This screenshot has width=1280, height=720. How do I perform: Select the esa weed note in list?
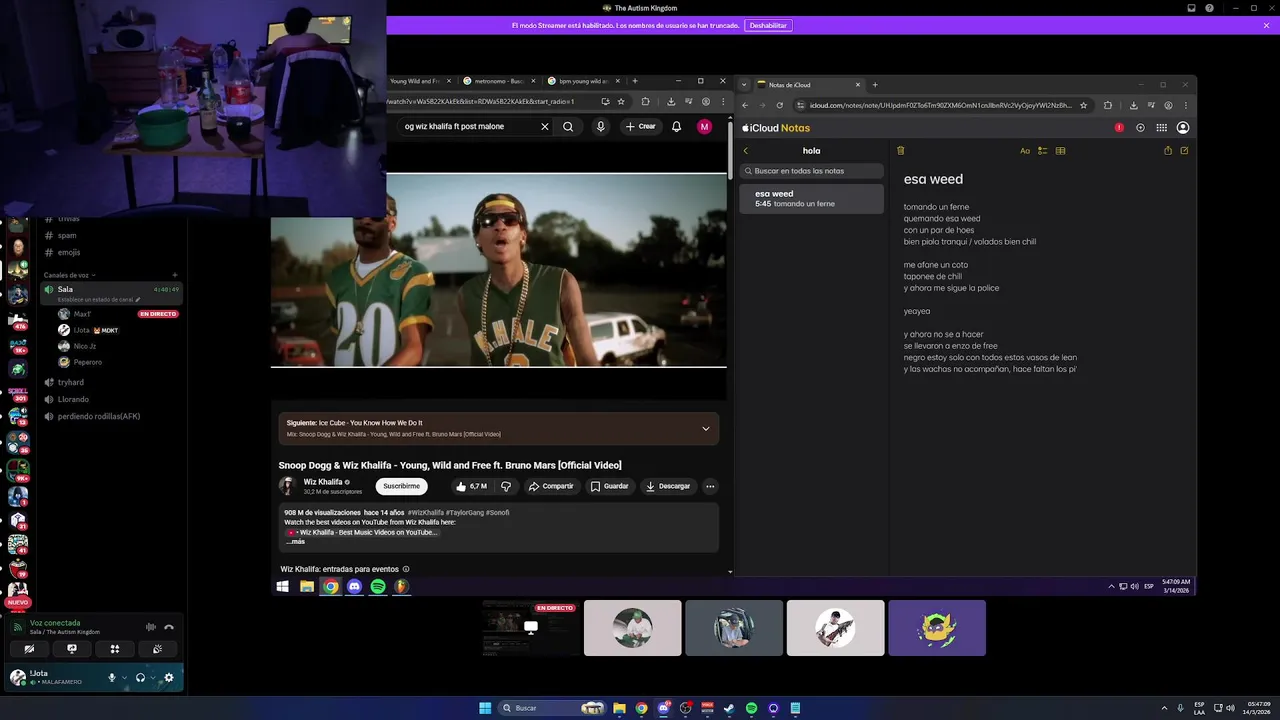(x=812, y=198)
